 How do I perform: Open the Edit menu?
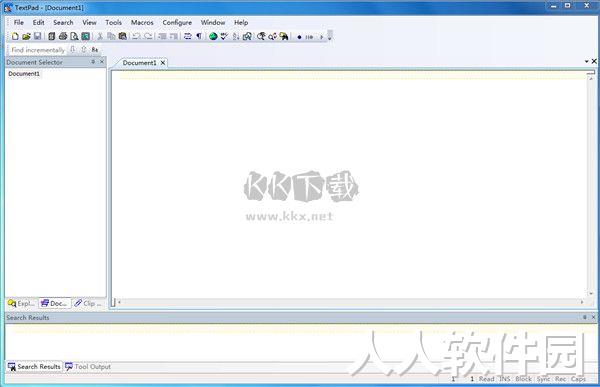(x=38, y=23)
